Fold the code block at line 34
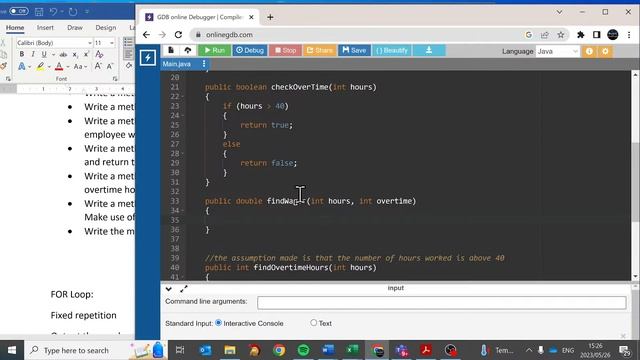This screenshot has height=360, width=640. 182,211
